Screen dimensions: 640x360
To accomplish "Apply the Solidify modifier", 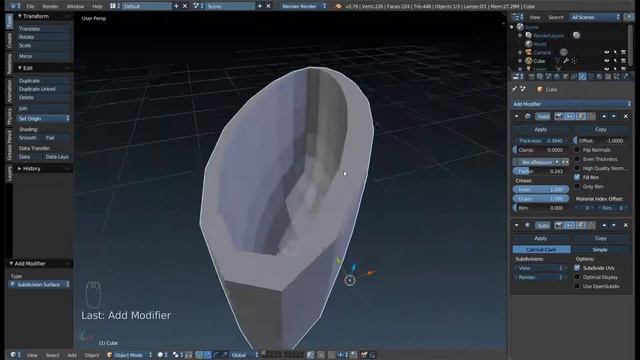I will point(540,129).
